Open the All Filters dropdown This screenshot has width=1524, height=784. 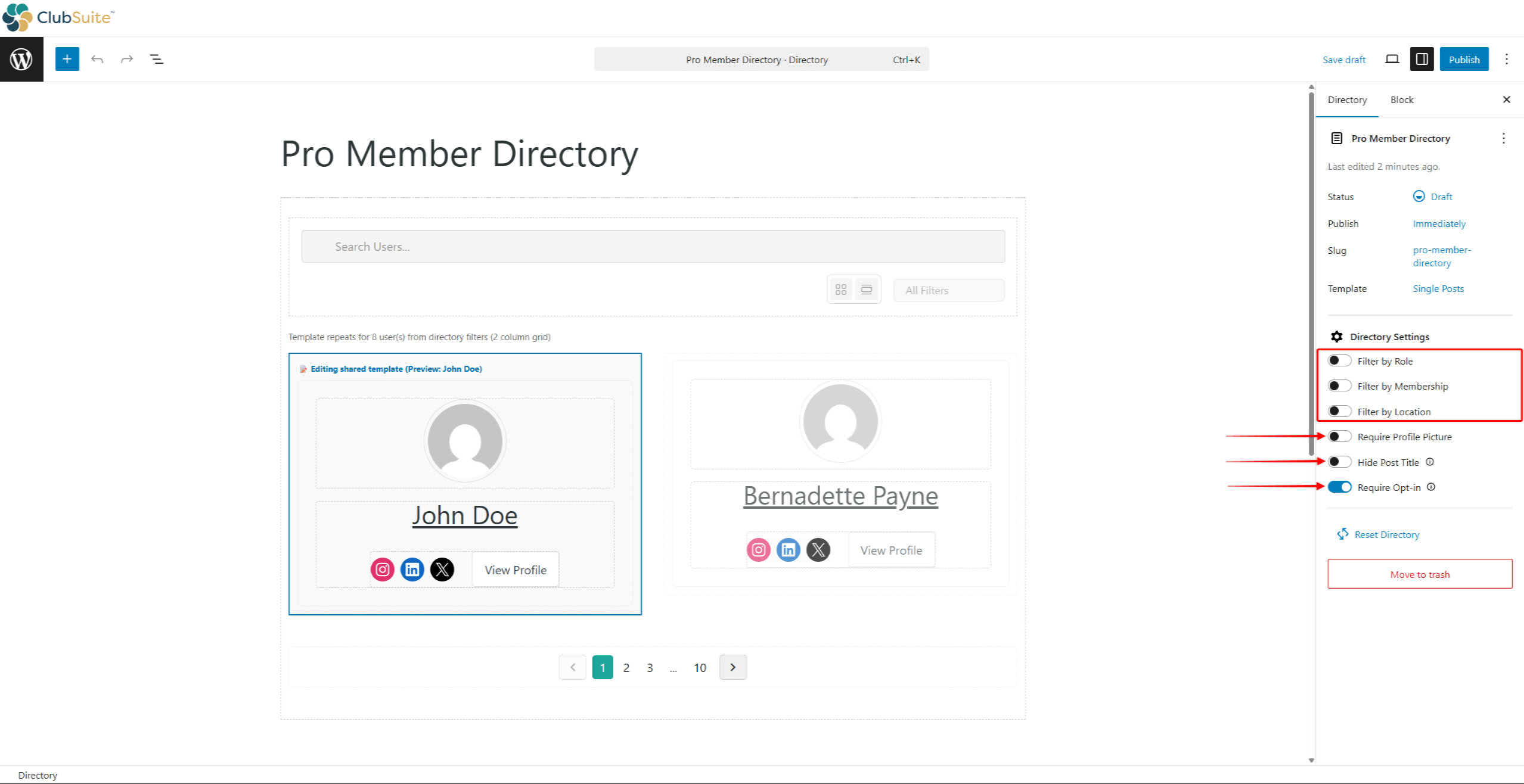[948, 290]
